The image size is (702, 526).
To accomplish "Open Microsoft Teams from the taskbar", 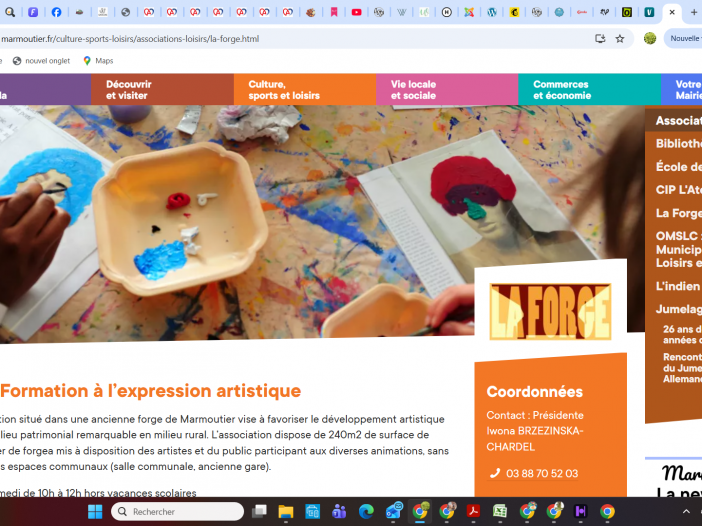I will click(339, 511).
